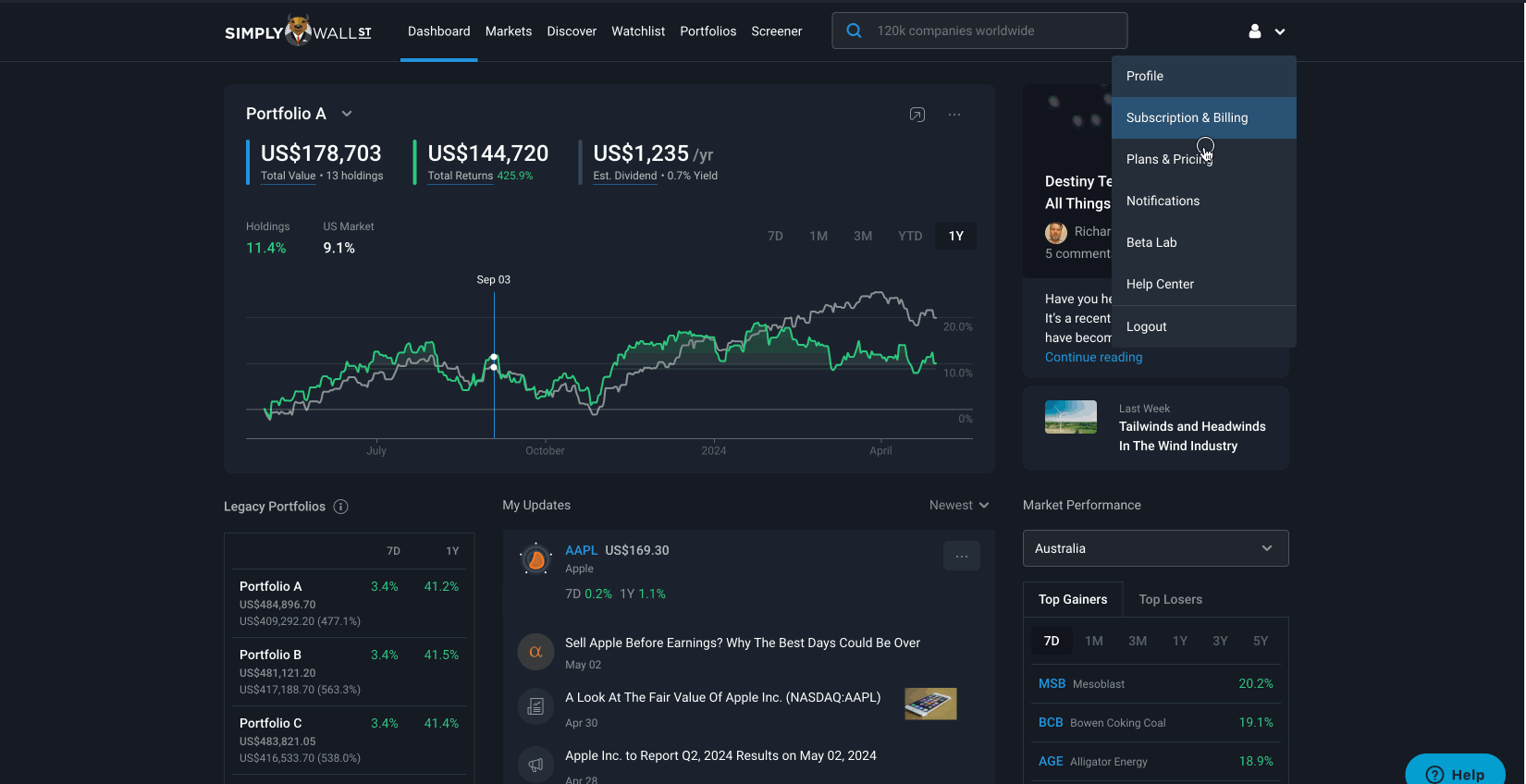Open Fair Value Of Apple article
Viewport: 1526px width, 784px height.
coord(723,697)
